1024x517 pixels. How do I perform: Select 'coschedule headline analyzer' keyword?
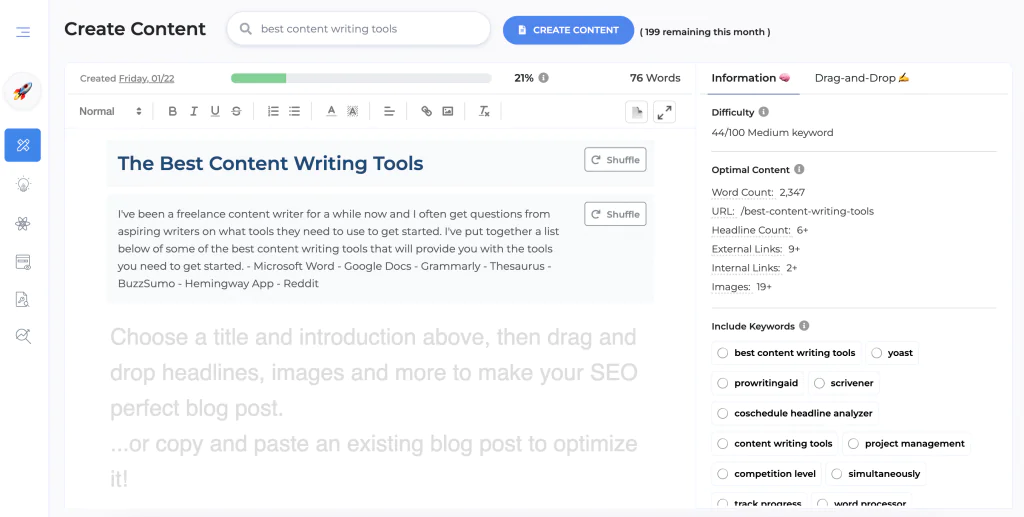(795, 413)
